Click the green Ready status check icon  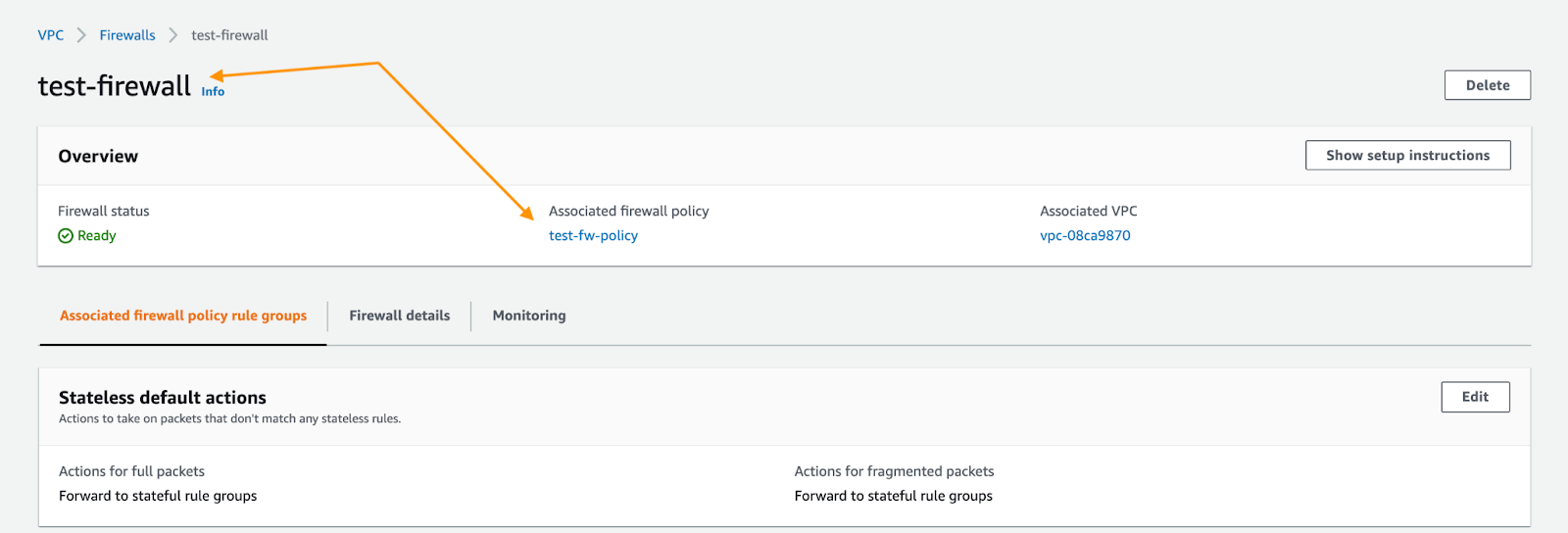pos(66,236)
